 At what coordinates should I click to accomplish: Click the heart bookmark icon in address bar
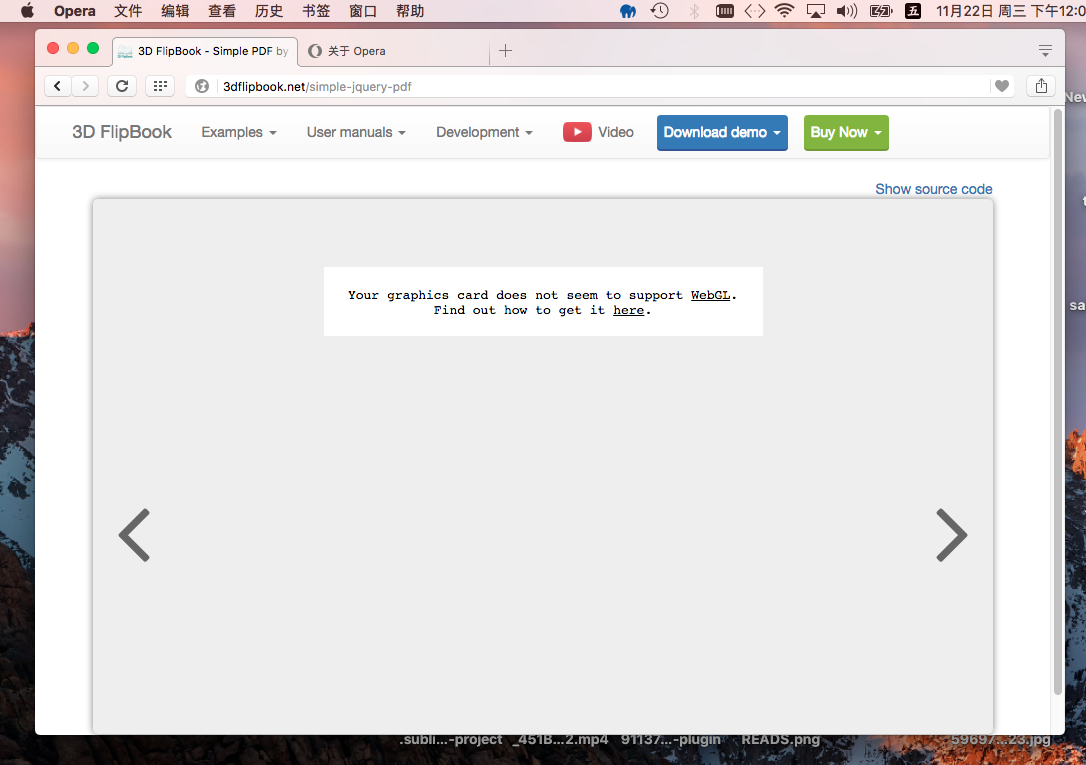coord(1001,86)
